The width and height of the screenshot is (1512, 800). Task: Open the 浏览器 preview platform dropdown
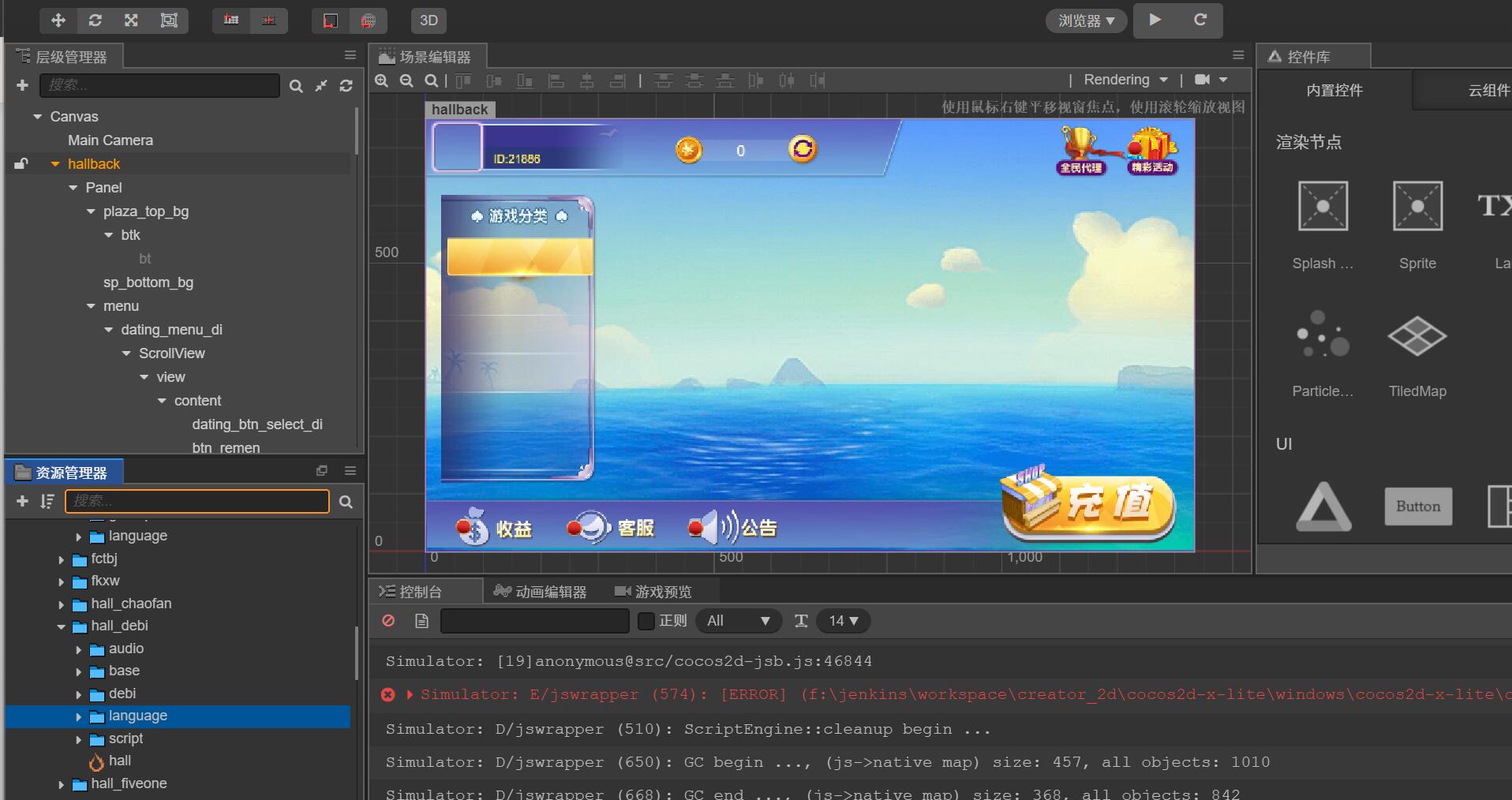tap(1086, 21)
